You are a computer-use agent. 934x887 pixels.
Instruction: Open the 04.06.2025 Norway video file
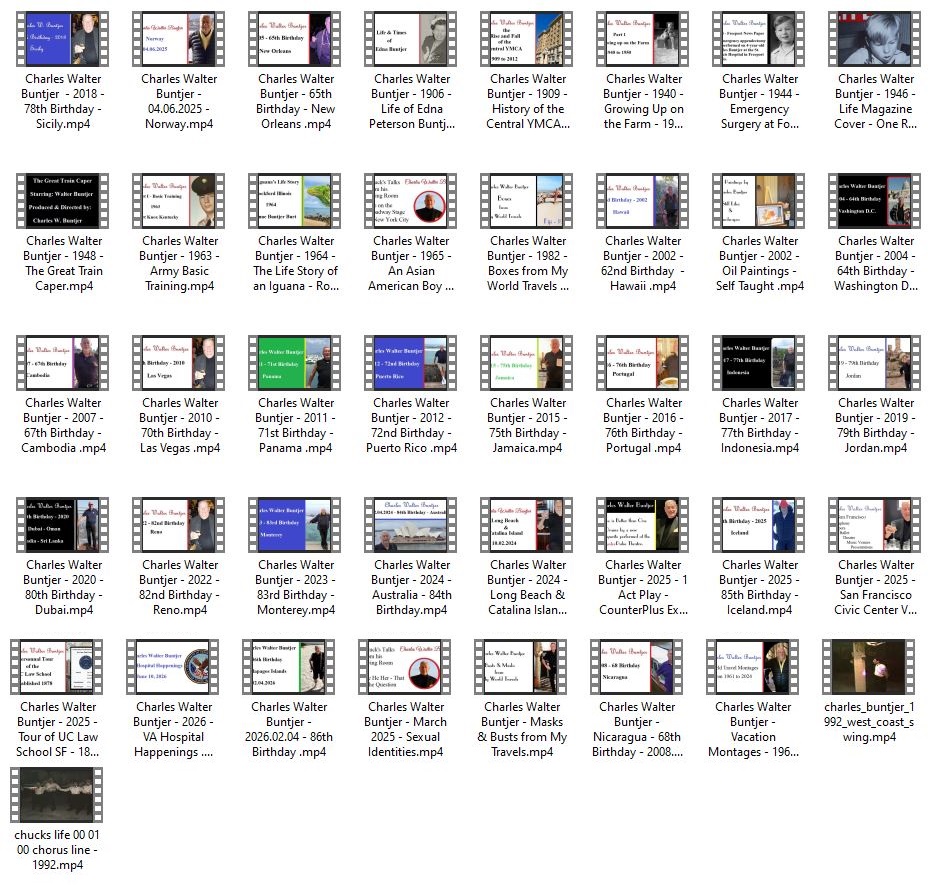point(179,39)
